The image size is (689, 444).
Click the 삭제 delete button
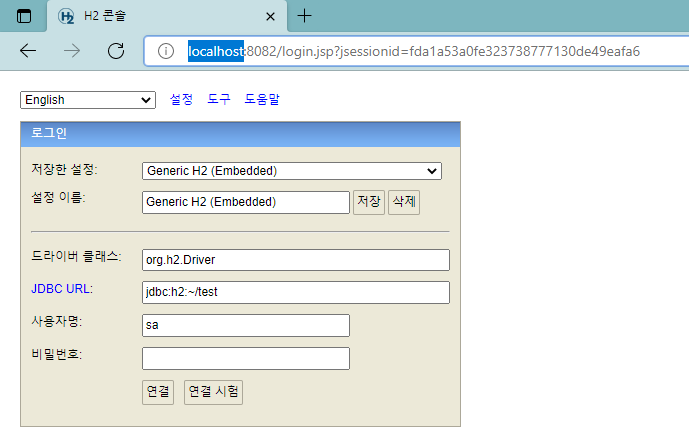pyautogui.click(x=404, y=202)
